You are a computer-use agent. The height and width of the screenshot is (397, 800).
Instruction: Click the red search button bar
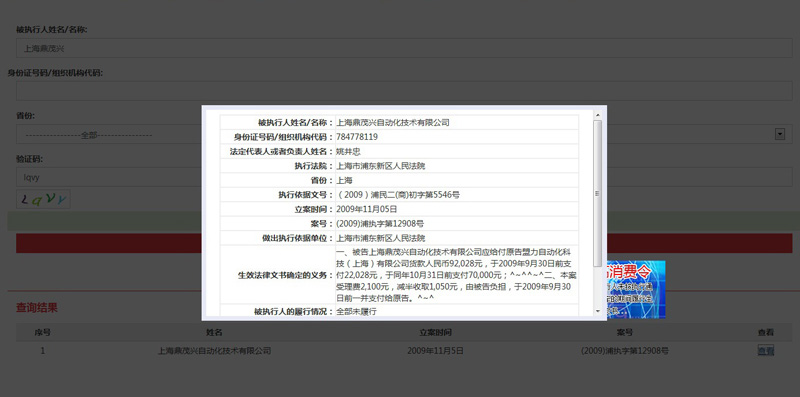(109, 243)
